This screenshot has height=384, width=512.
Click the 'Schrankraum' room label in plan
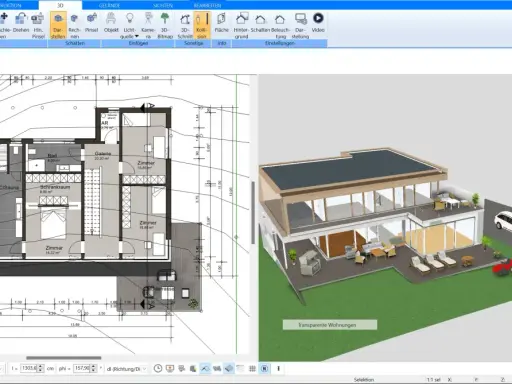pyautogui.click(x=55, y=187)
